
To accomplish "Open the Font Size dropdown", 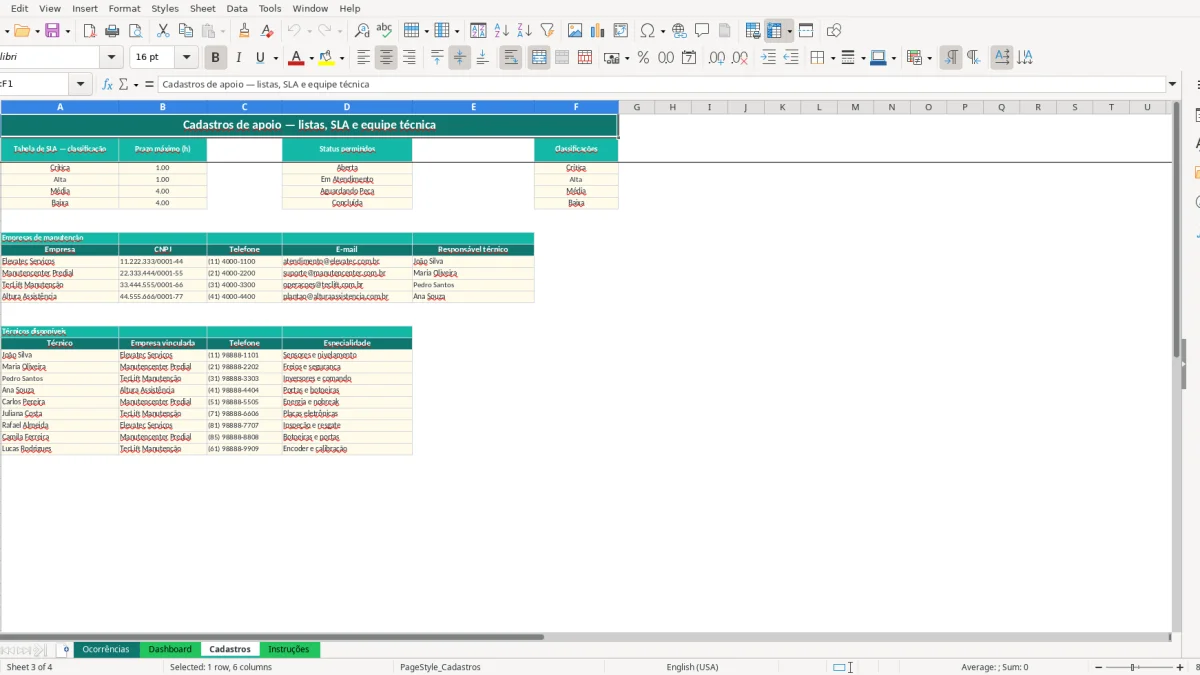I will (187, 58).
